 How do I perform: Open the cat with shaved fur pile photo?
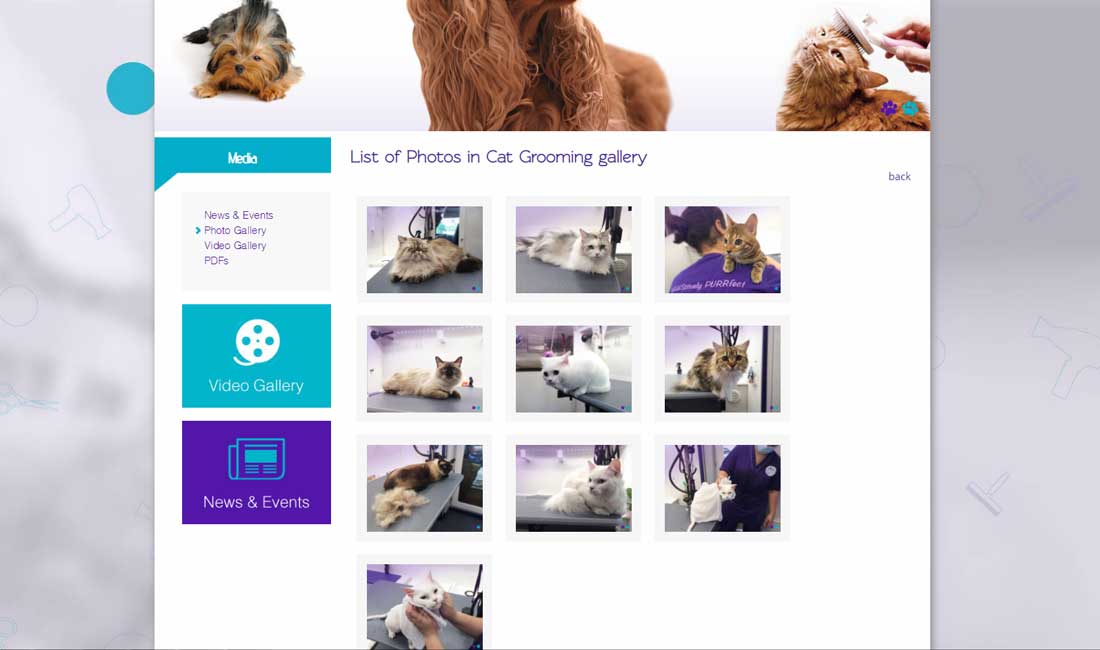click(424, 488)
